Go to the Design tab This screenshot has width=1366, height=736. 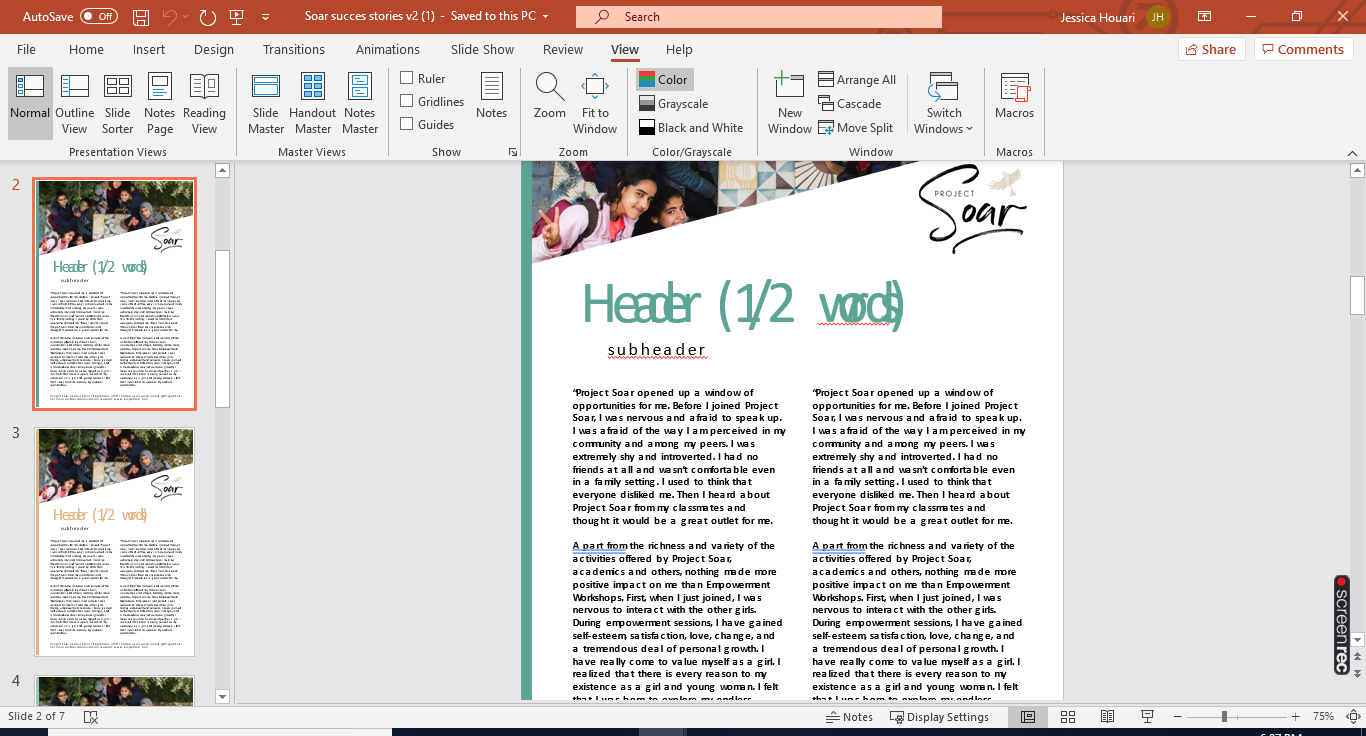pyautogui.click(x=214, y=50)
